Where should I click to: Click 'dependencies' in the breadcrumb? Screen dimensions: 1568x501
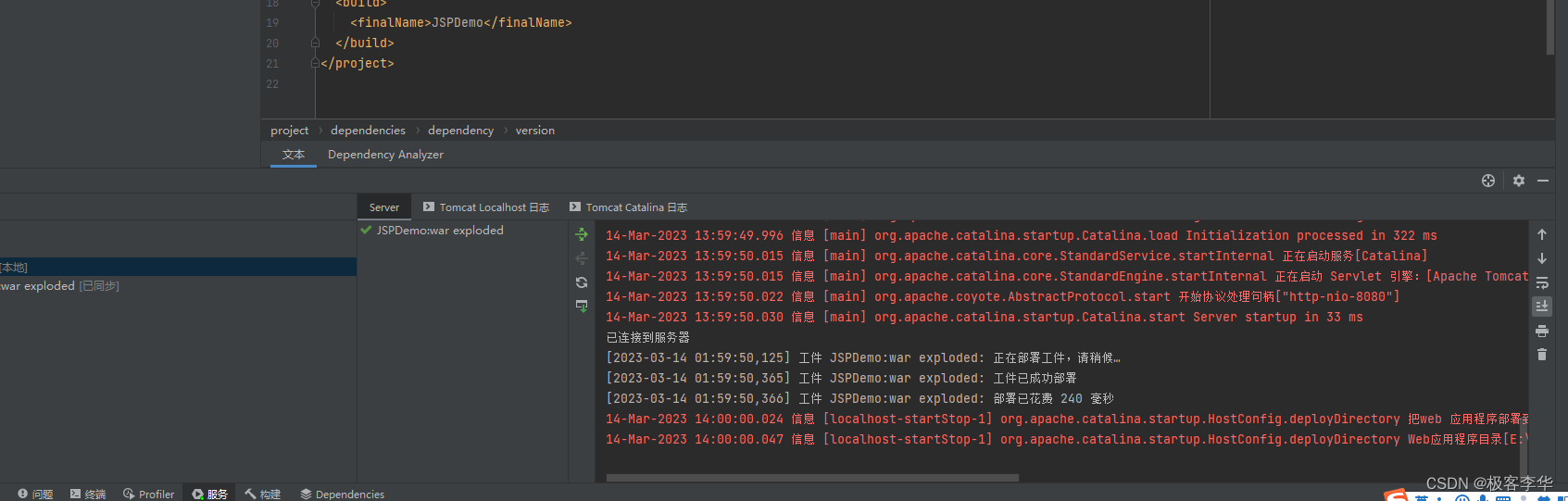tap(368, 131)
